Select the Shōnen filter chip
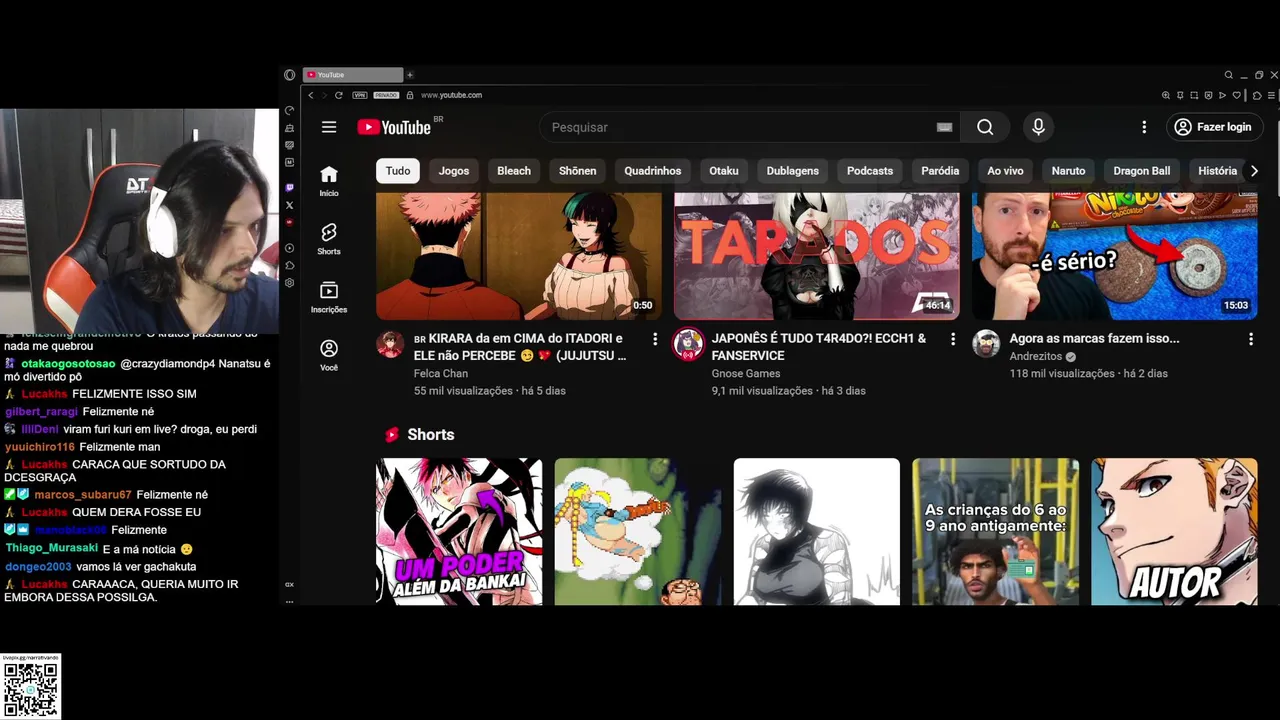Viewport: 1280px width, 720px height. pyautogui.click(x=577, y=171)
